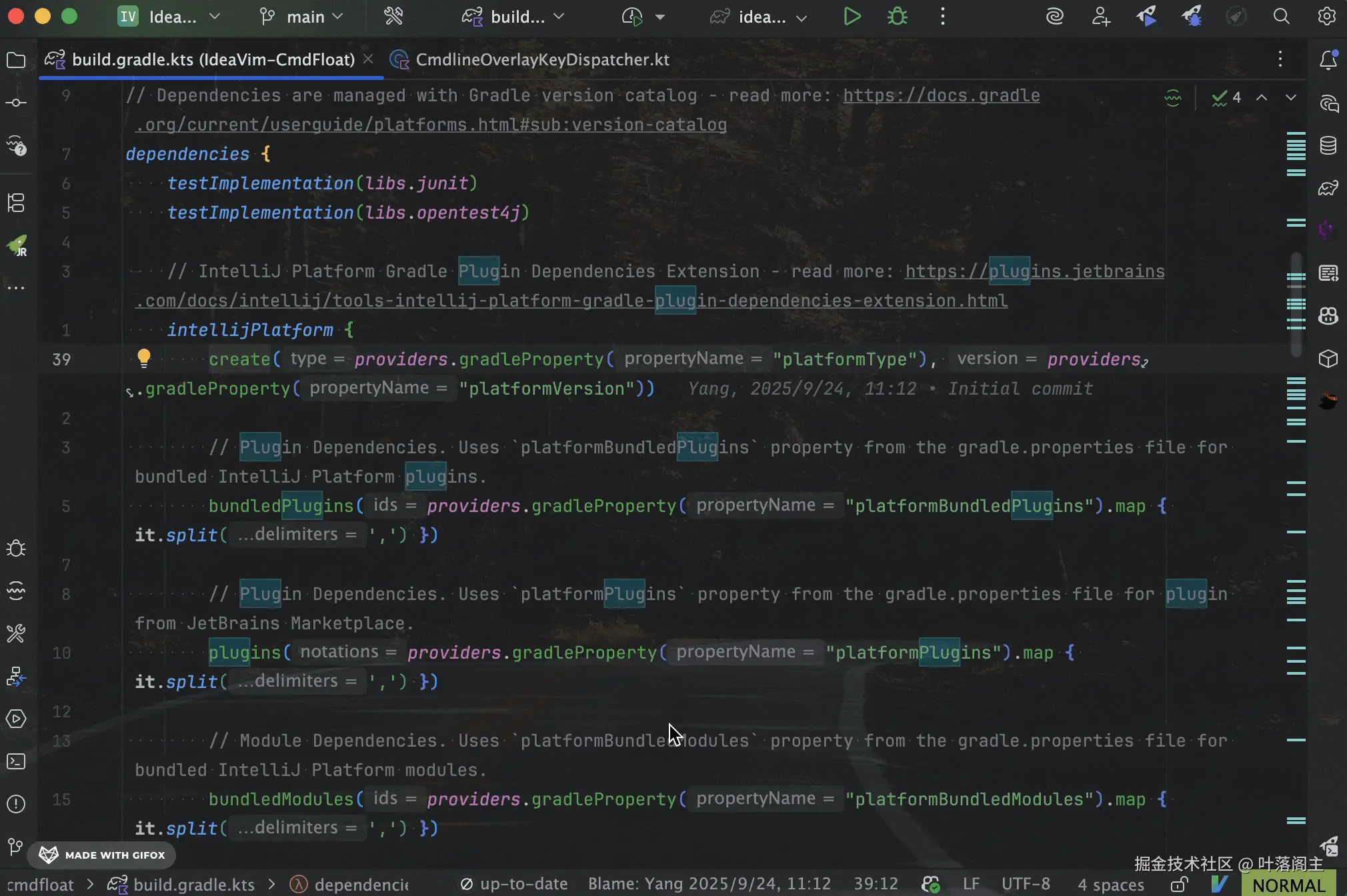Click the Debug bug icon in the toolbar
This screenshot has width=1347, height=896.
click(898, 17)
